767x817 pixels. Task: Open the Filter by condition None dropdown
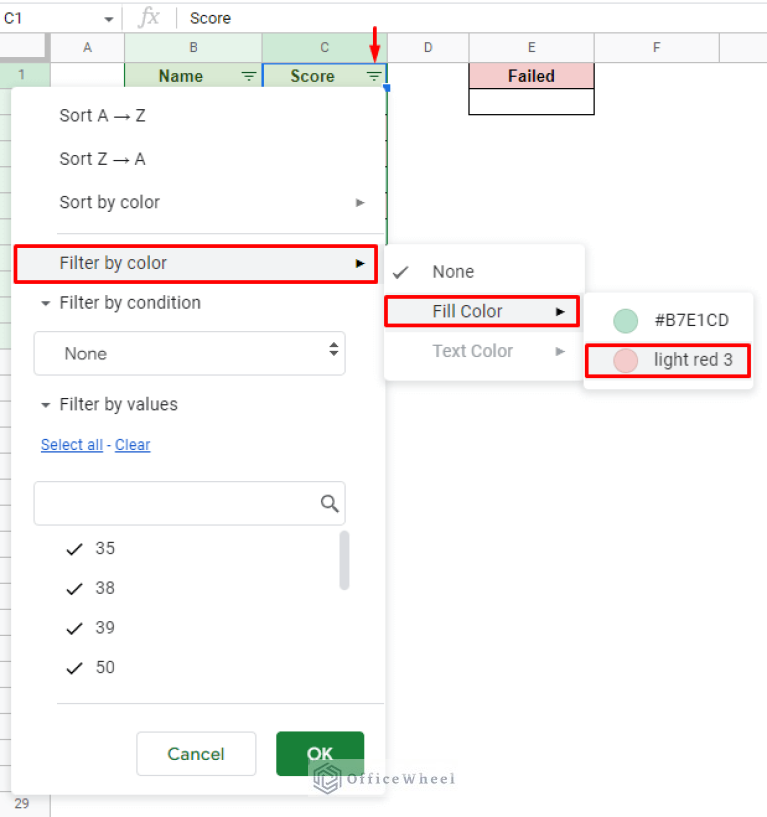189,353
